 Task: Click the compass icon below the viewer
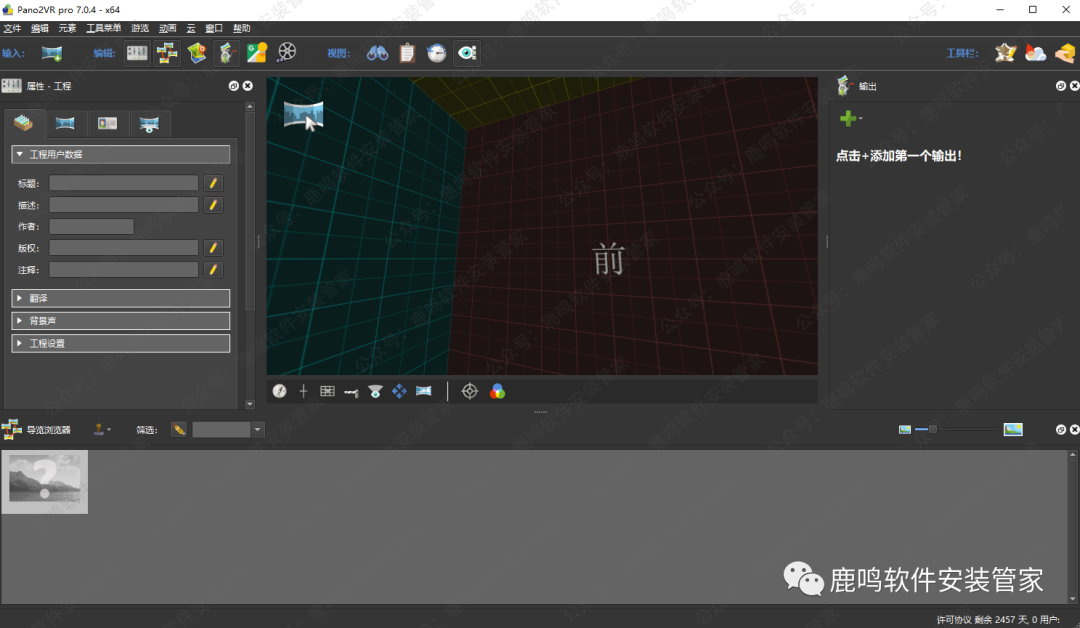point(279,391)
